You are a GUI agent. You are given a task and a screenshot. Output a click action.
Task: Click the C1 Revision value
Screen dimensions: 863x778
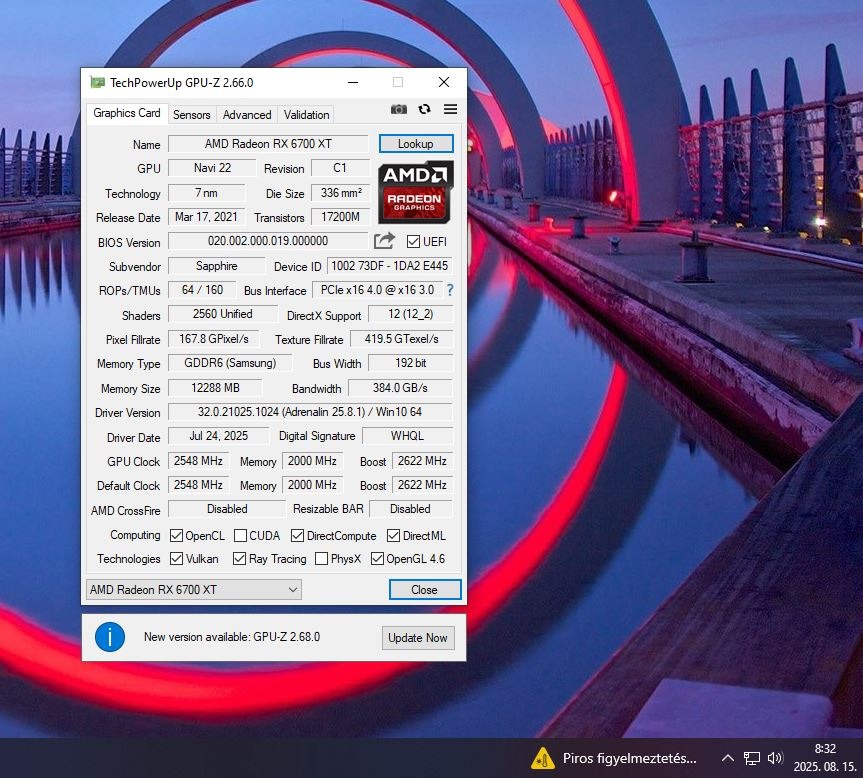[x=340, y=168]
